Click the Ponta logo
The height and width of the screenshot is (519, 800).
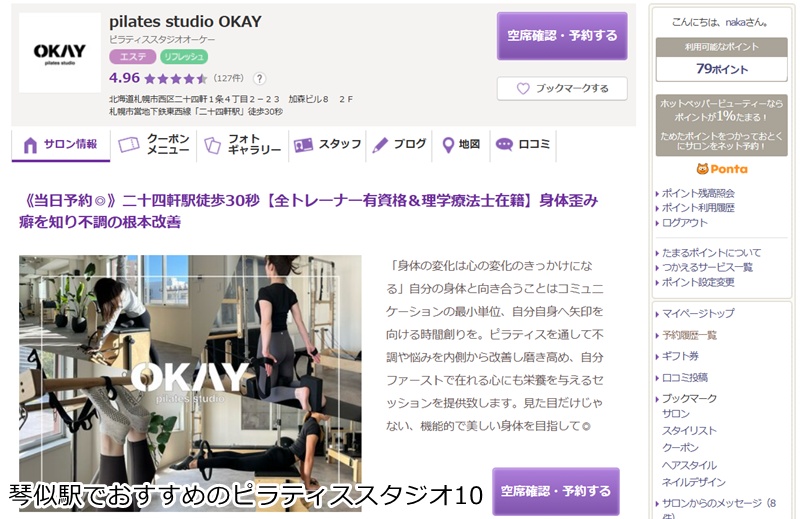pyautogui.click(x=722, y=169)
